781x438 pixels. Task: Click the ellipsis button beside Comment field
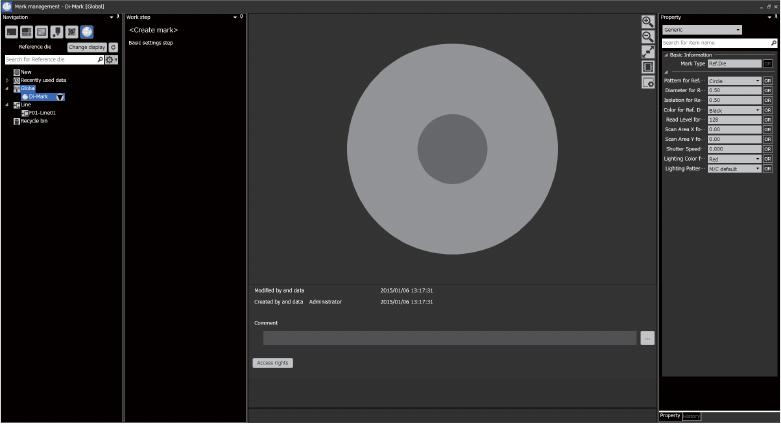tap(647, 338)
